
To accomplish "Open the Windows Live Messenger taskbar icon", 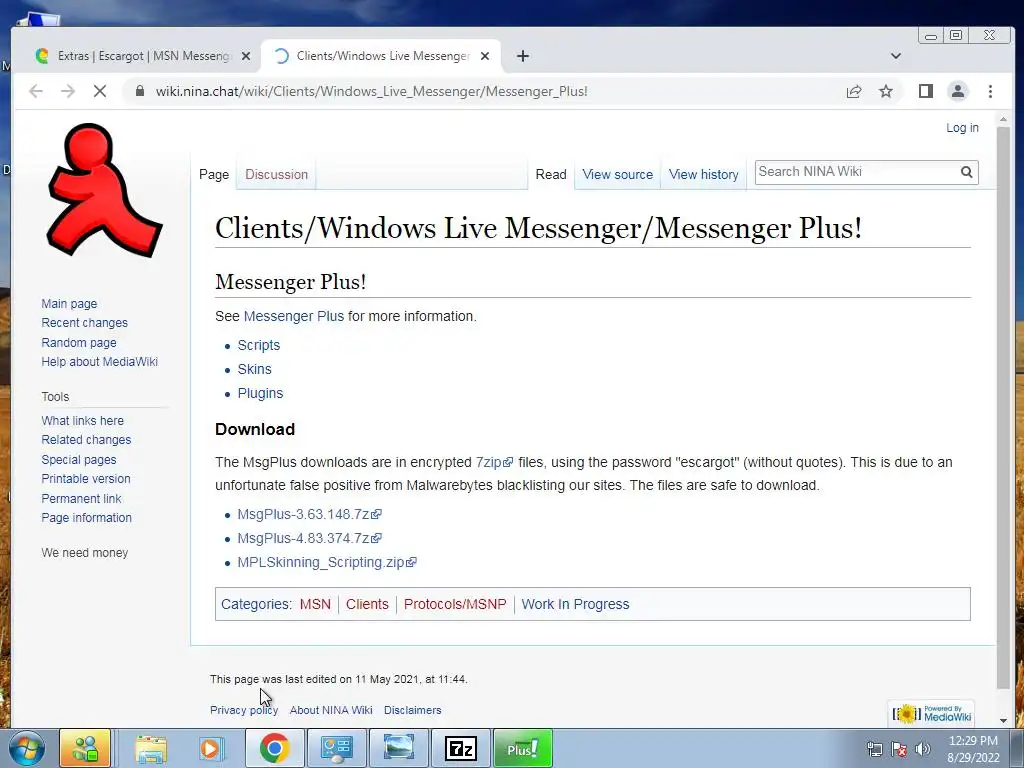I will coord(85,748).
